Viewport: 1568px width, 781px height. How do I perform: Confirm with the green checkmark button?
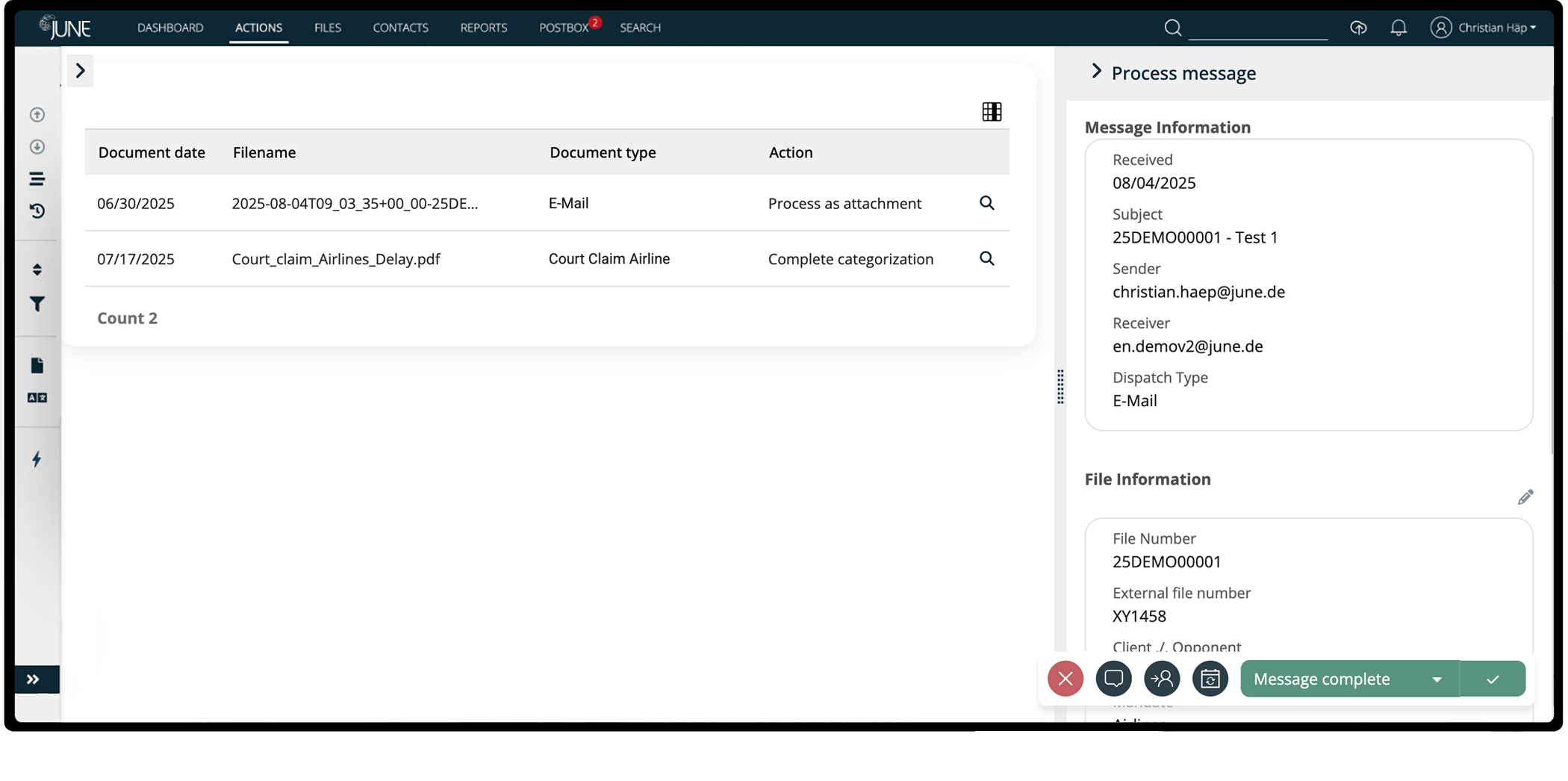[x=1492, y=679]
